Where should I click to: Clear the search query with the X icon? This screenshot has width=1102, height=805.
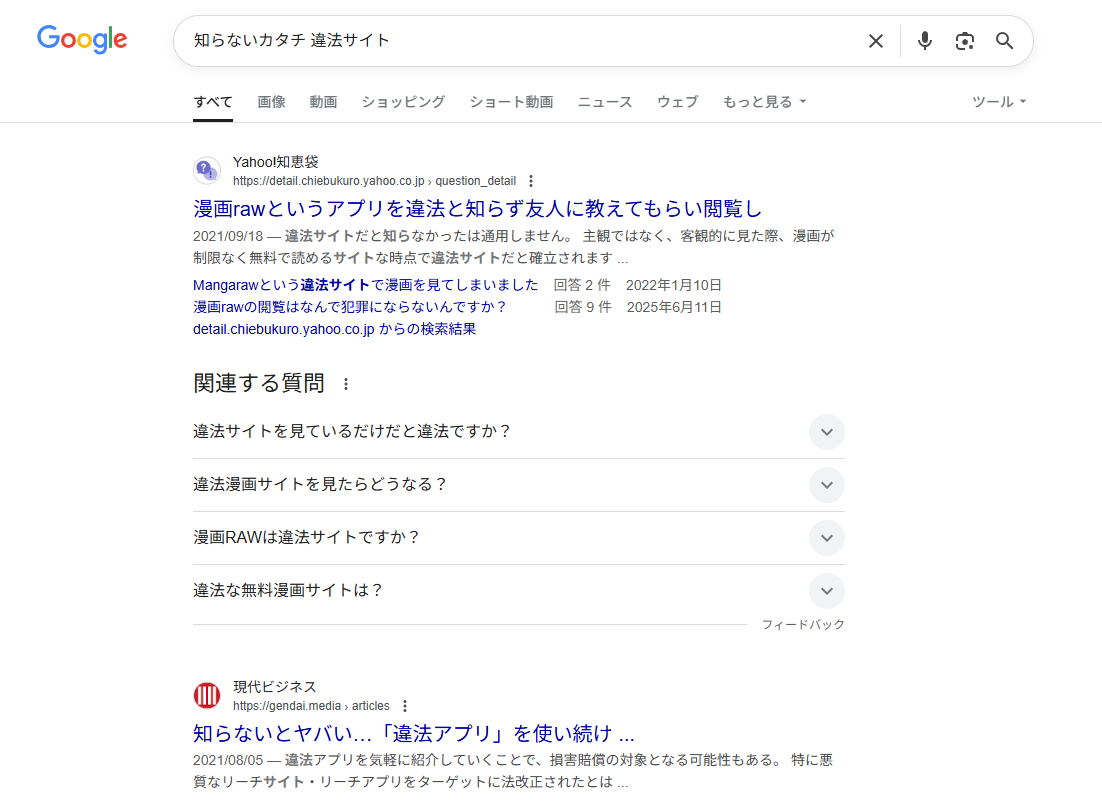click(876, 41)
